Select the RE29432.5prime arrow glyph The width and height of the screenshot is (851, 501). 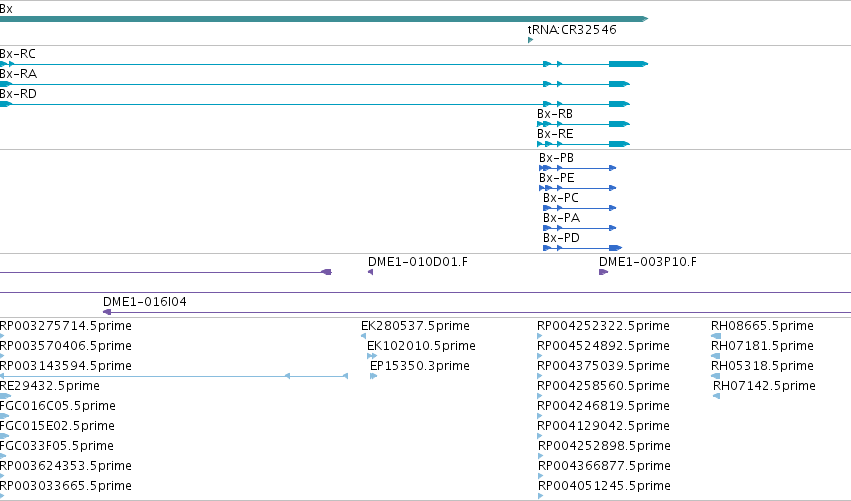coord(5,396)
